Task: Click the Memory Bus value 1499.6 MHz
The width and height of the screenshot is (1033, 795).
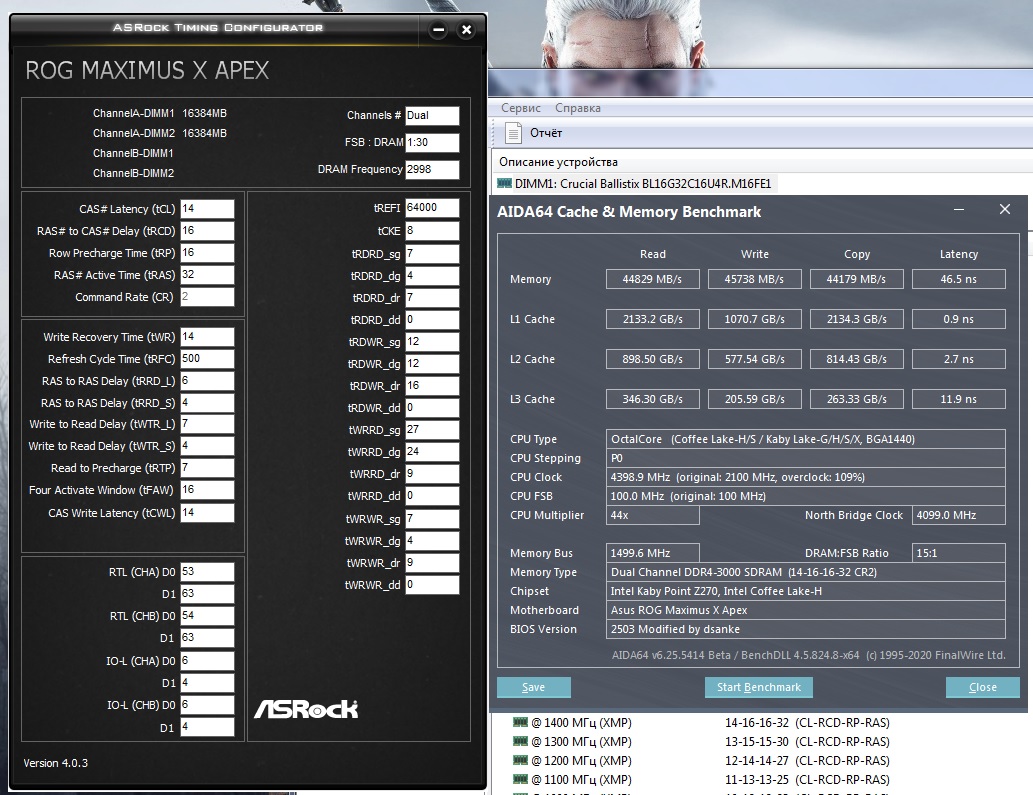Action: (x=652, y=553)
